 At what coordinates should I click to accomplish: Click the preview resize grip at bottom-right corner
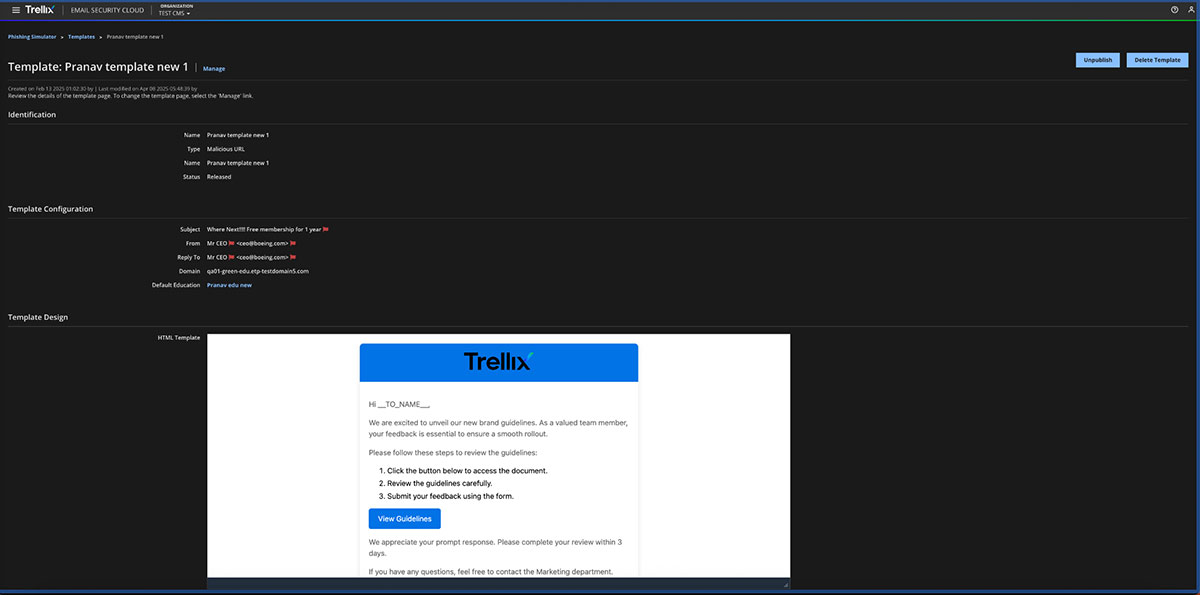coord(785,584)
